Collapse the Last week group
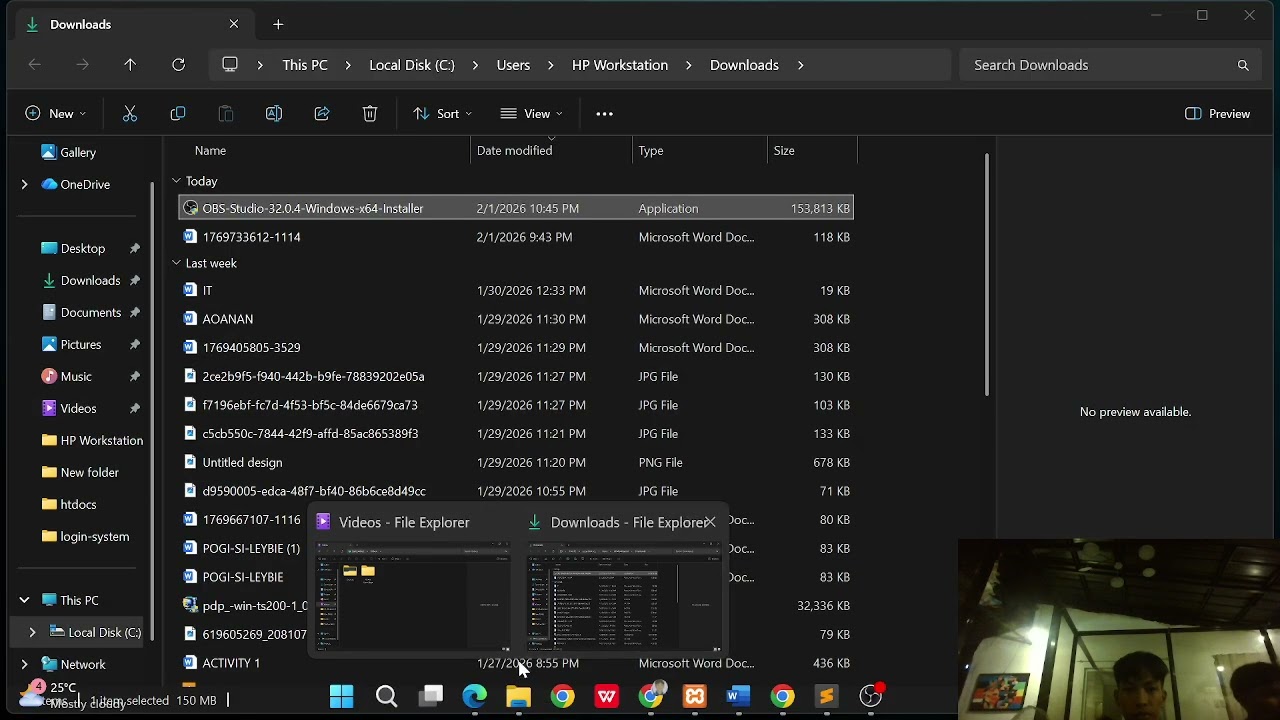 [x=176, y=263]
